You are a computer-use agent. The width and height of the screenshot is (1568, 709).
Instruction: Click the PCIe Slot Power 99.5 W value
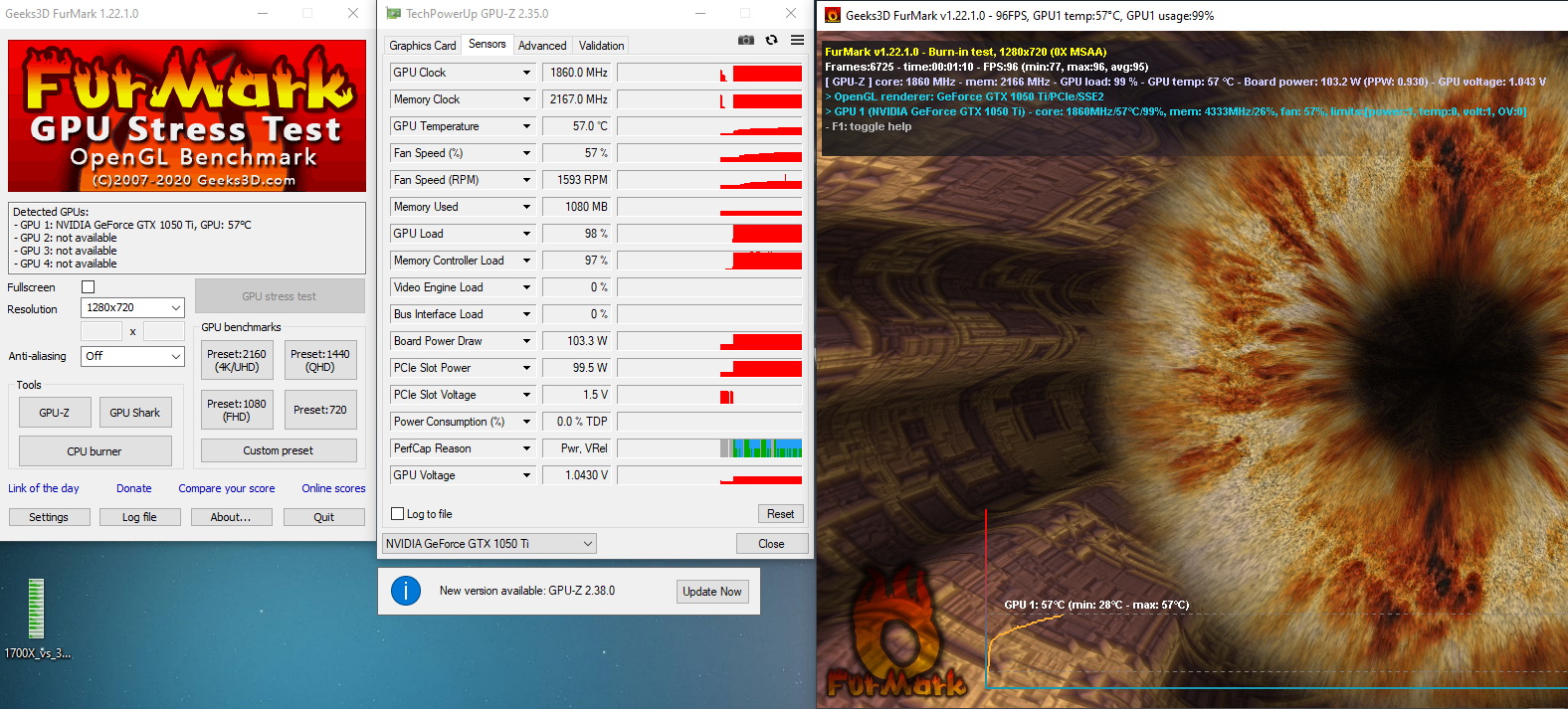(x=576, y=368)
